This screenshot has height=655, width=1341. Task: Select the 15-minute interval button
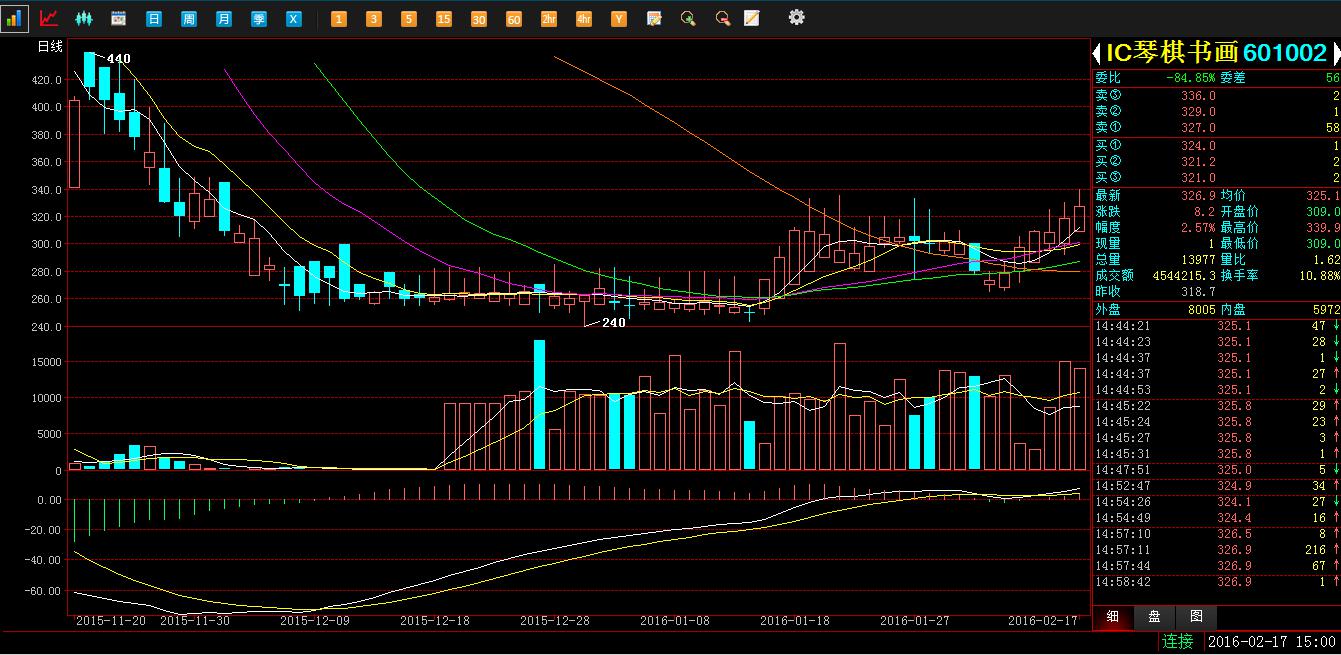tap(444, 19)
